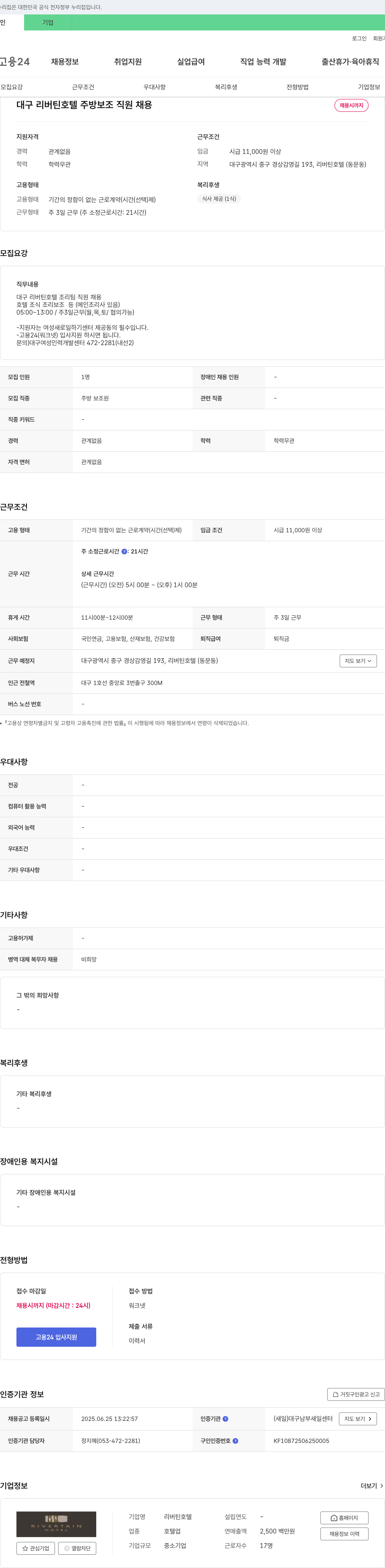Click the job title 대구 리버틴호텔 주방보조 직원 채용
The width and height of the screenshot is (385, 1568).
coord(84,105)
